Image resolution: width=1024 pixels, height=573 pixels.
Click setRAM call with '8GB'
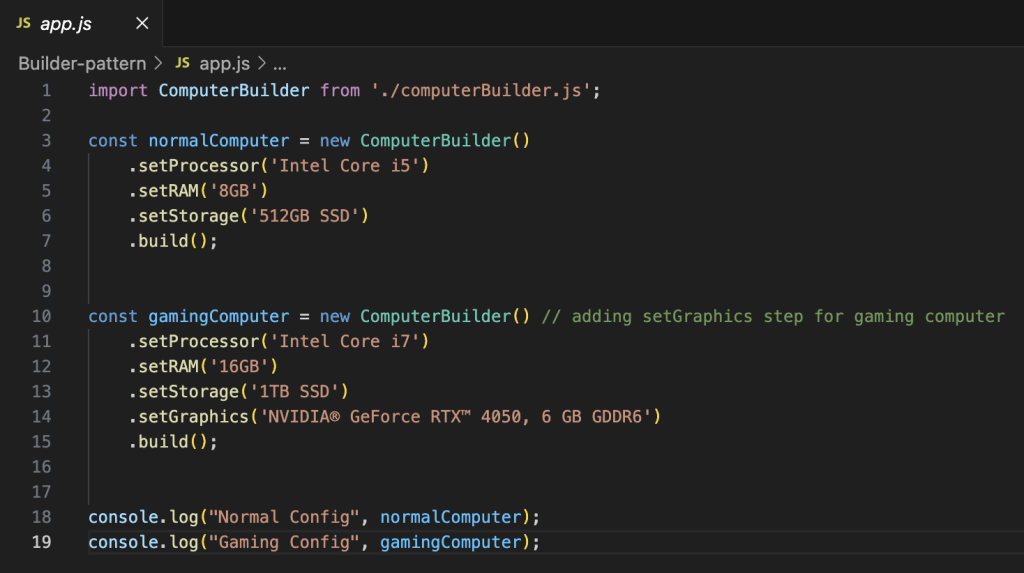(199, 191)
